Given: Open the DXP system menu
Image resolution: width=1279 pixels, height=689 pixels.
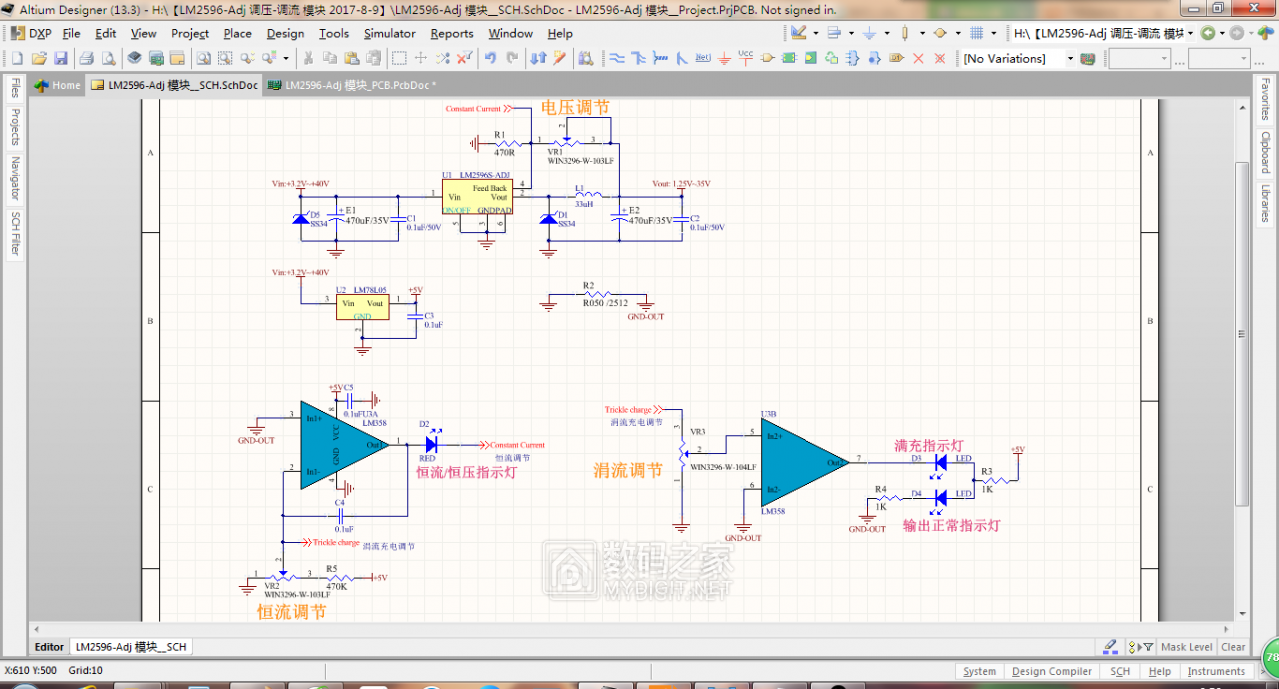Looking at the screenshot, I should [31, 33].
